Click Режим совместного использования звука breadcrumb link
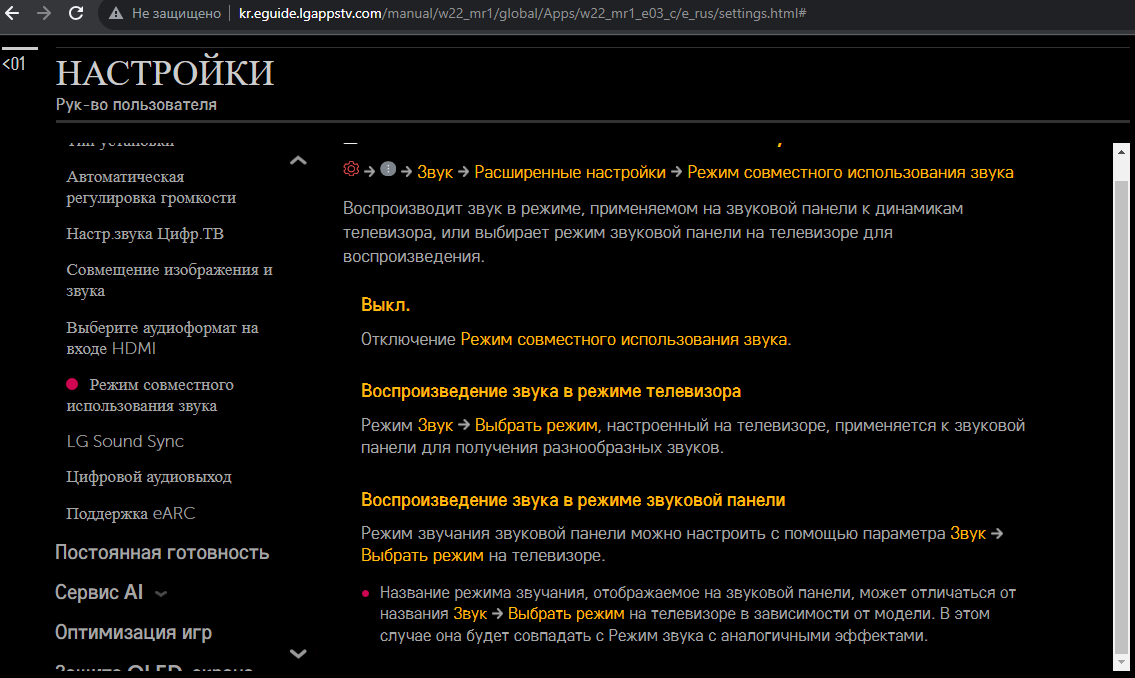 click(850, 172)
